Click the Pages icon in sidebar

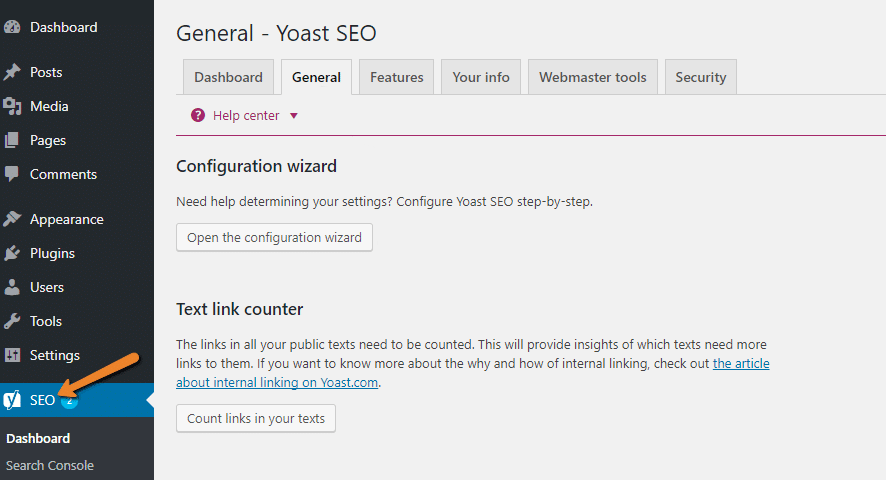pyautogui.click(x=11, y=140)
